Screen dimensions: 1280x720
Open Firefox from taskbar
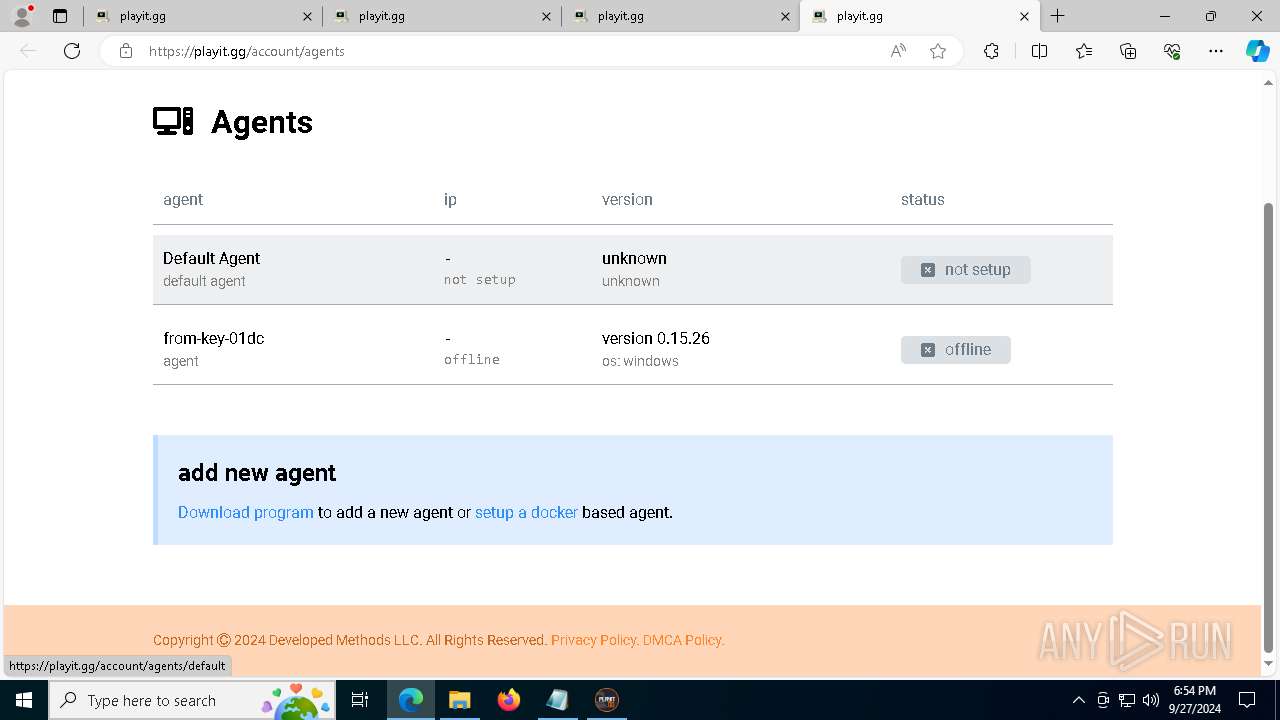pyautogui.click(x=509, y=700)
